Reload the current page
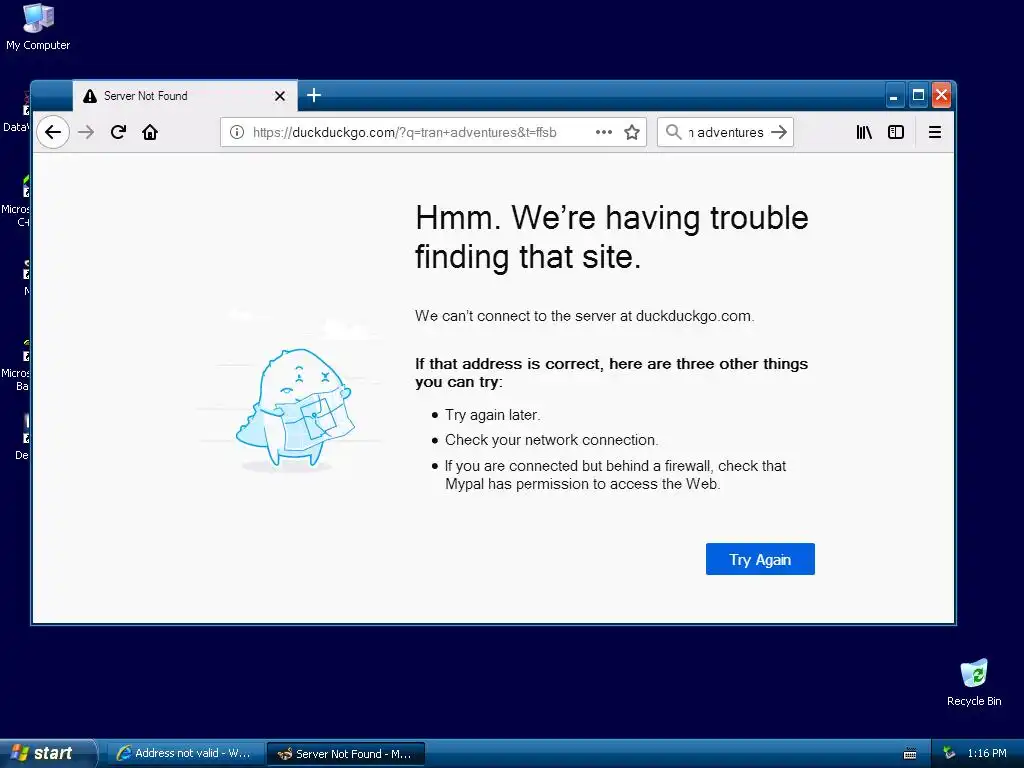 coord(118,132)
